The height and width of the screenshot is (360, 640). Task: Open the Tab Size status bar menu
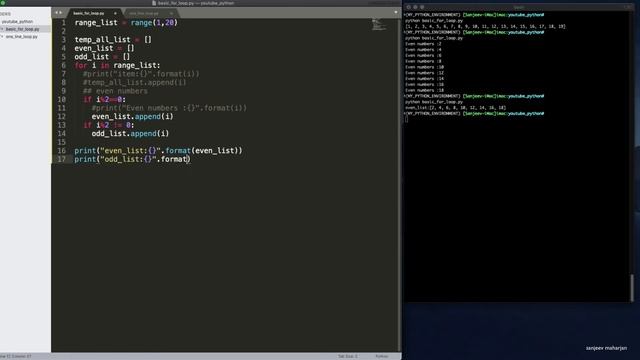pos(347,356)
